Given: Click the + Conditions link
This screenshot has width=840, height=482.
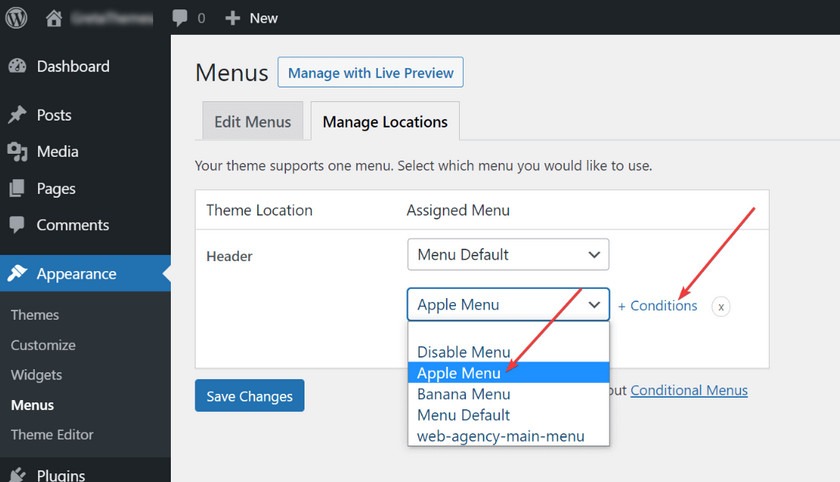Looking at the screenshot, I should pyautogui.click(x=657, y=306).
